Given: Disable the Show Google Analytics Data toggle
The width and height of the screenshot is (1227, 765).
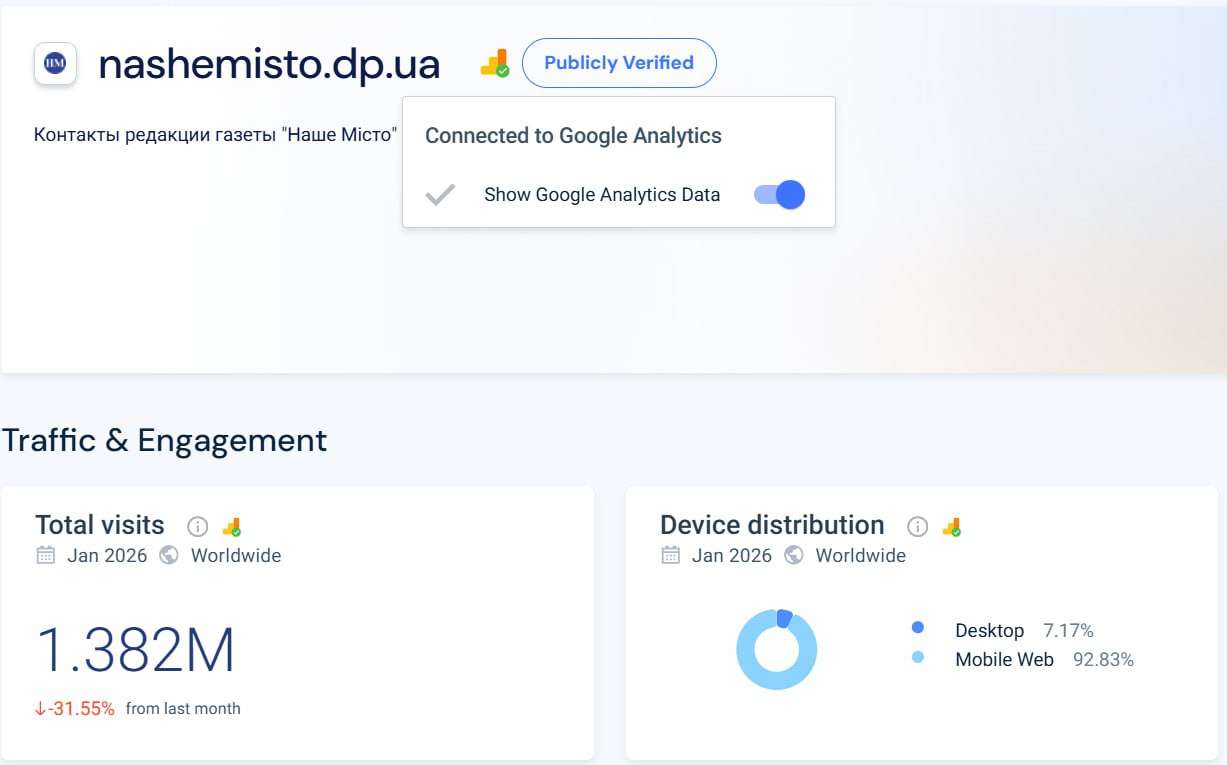Looking at the screenshot, I should [780, 195].
